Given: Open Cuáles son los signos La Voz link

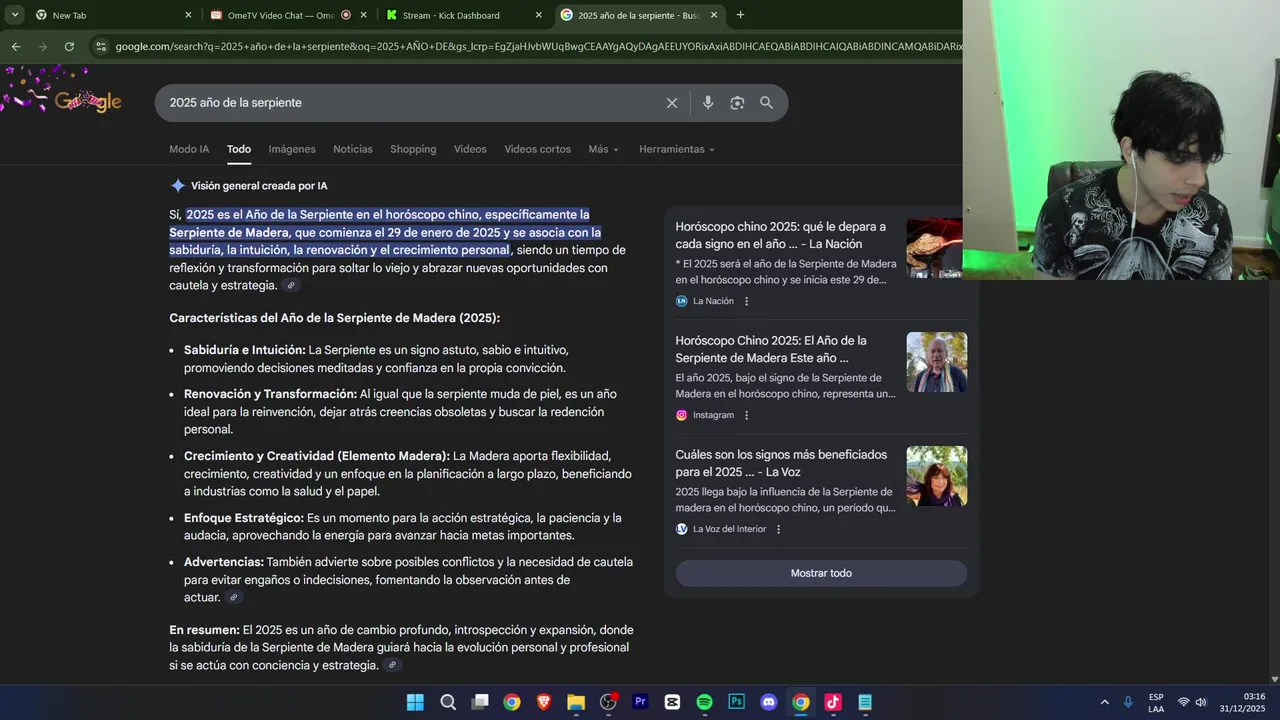Looking at the screenshot, I should pyautogui.click(x=781, y=463).
